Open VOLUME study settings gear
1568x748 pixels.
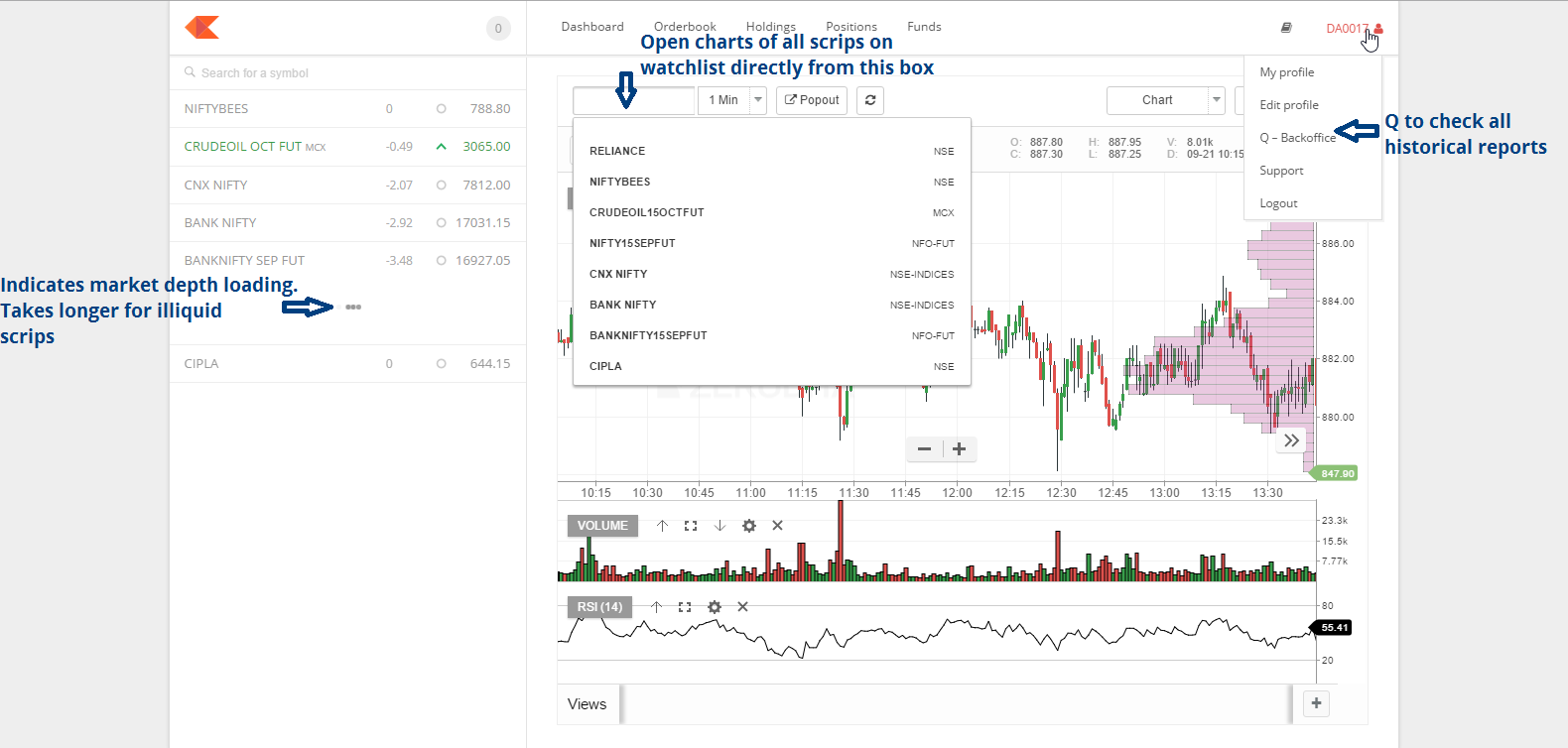(749, 526)
